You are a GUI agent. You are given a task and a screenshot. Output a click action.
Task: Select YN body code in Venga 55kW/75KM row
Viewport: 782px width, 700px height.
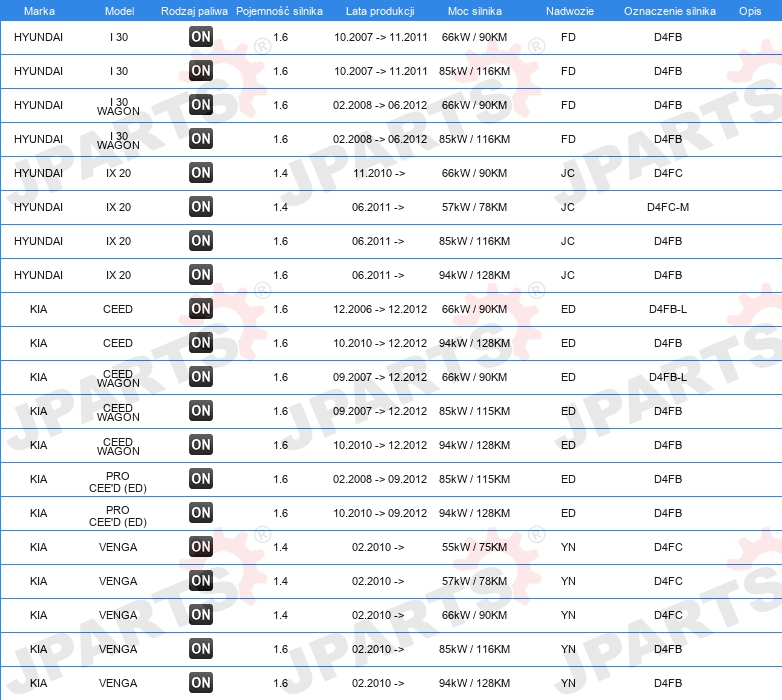pos(568,547)
